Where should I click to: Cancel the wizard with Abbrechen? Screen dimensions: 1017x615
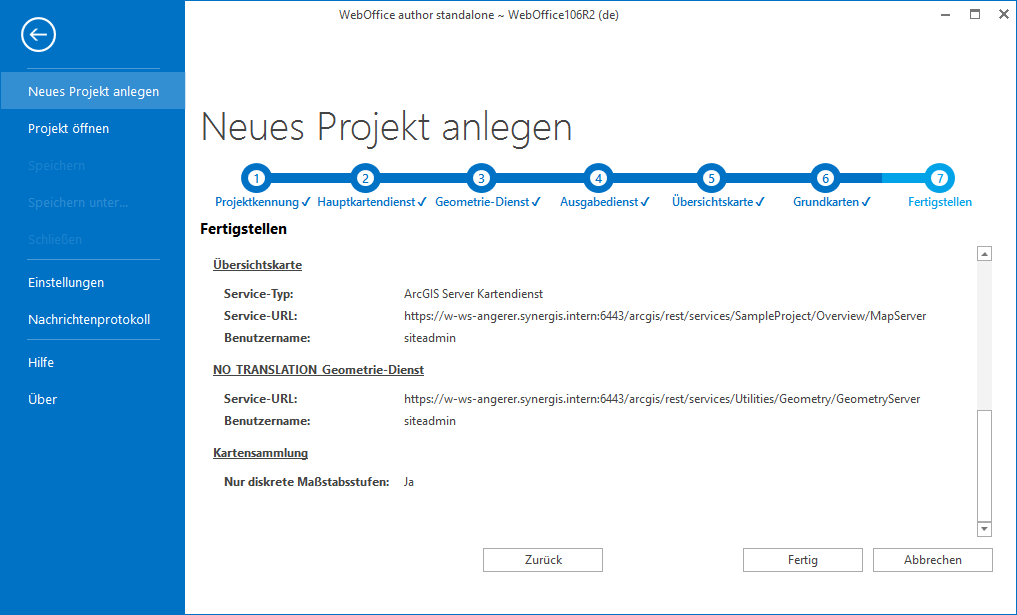tap(932, 560)
